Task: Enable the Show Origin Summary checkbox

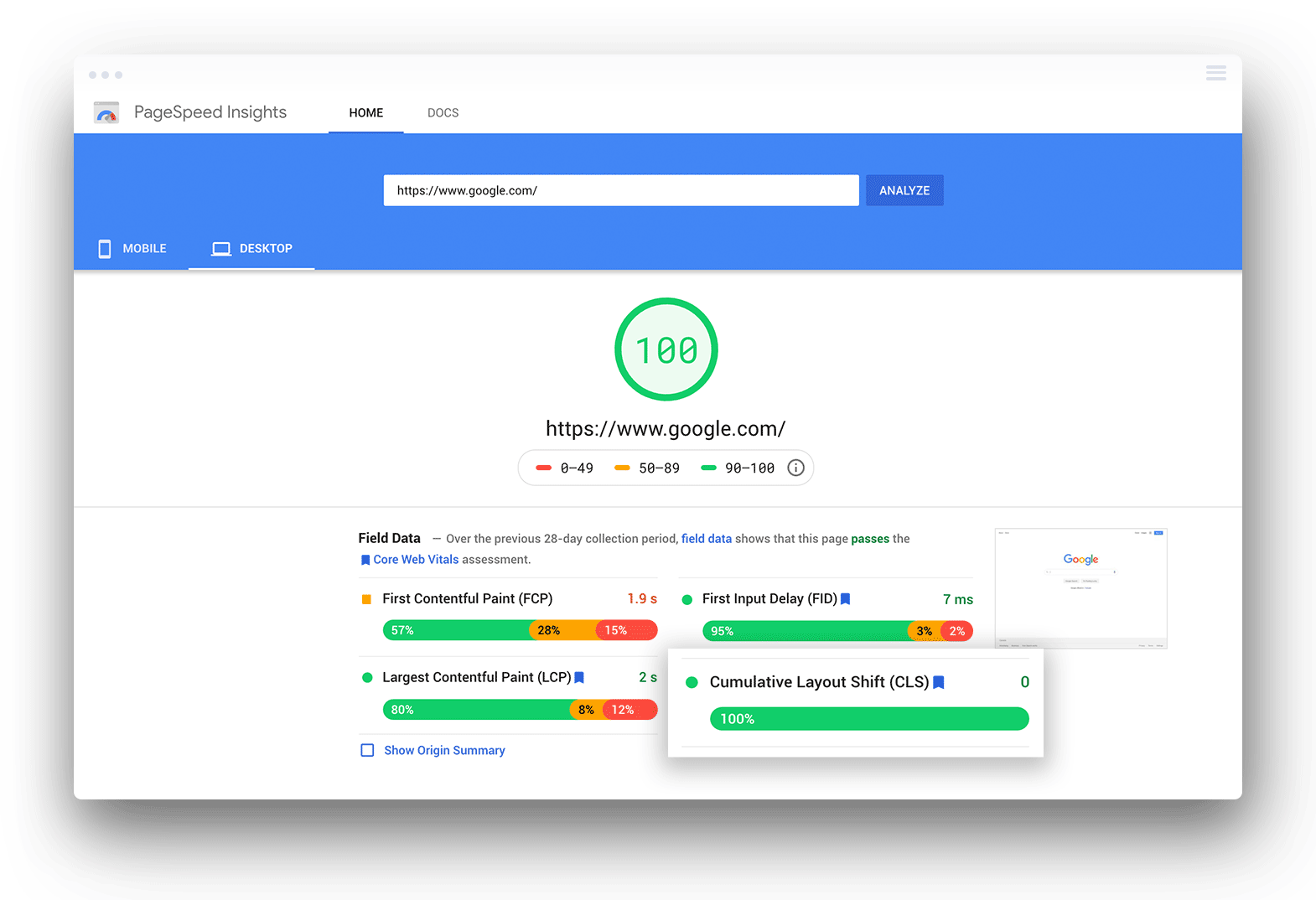Action: (x=367, y=750)
